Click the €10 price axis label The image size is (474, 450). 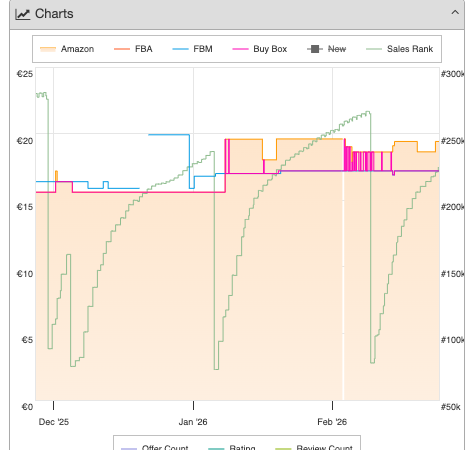(25, 274)
